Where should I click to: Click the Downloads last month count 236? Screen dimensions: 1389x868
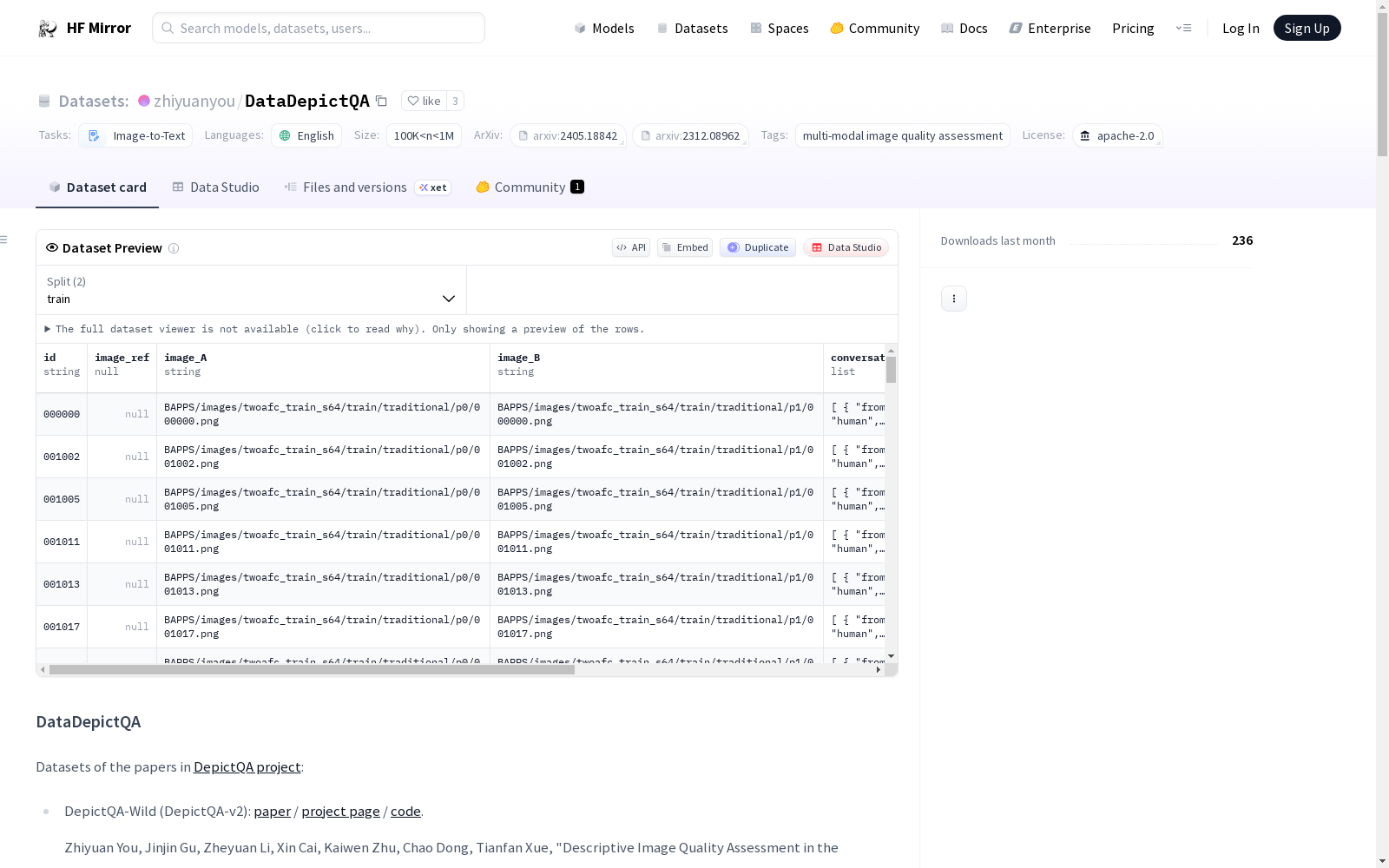pyautogui.click(x=1242, y=240)
